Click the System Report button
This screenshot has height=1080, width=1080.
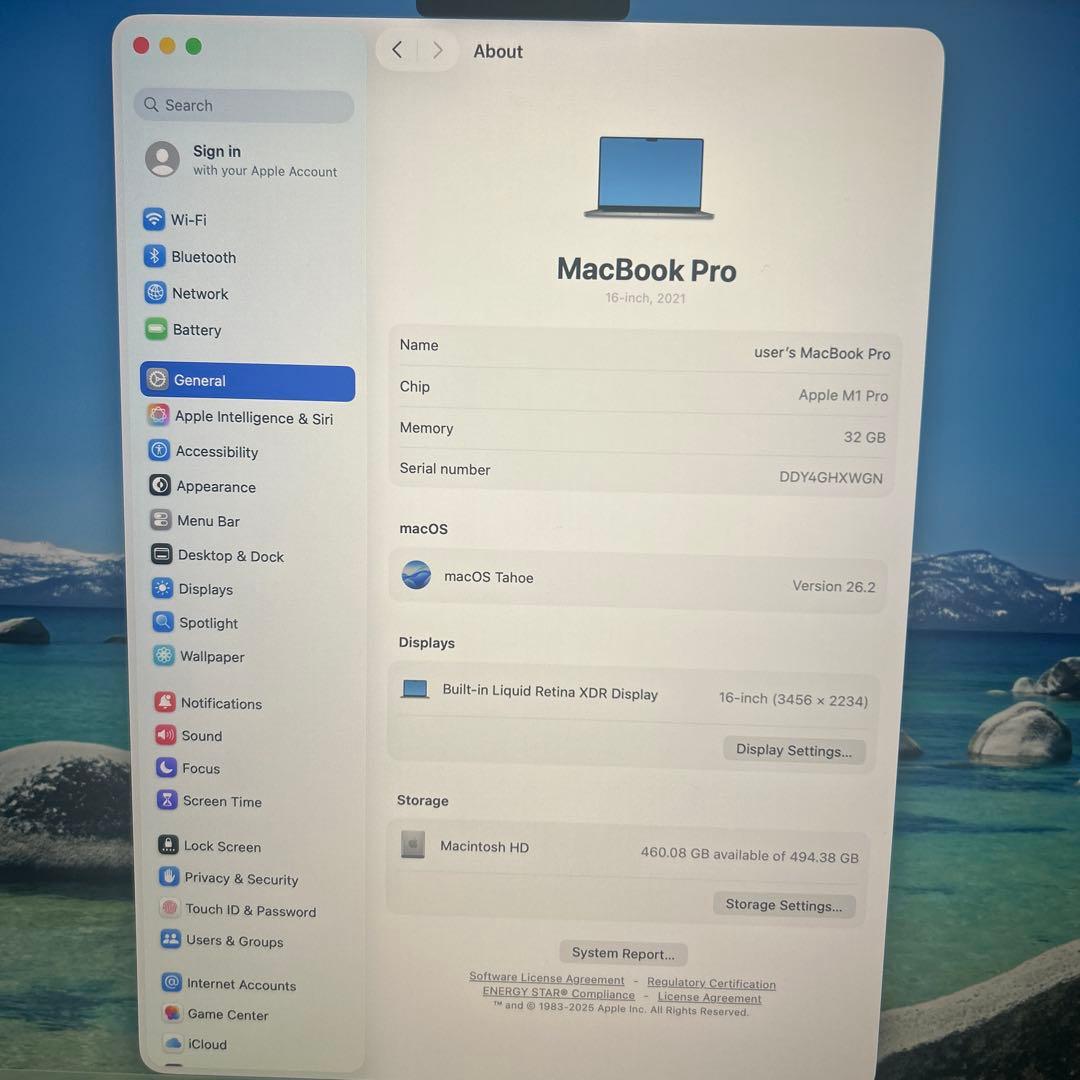point(623,953)
